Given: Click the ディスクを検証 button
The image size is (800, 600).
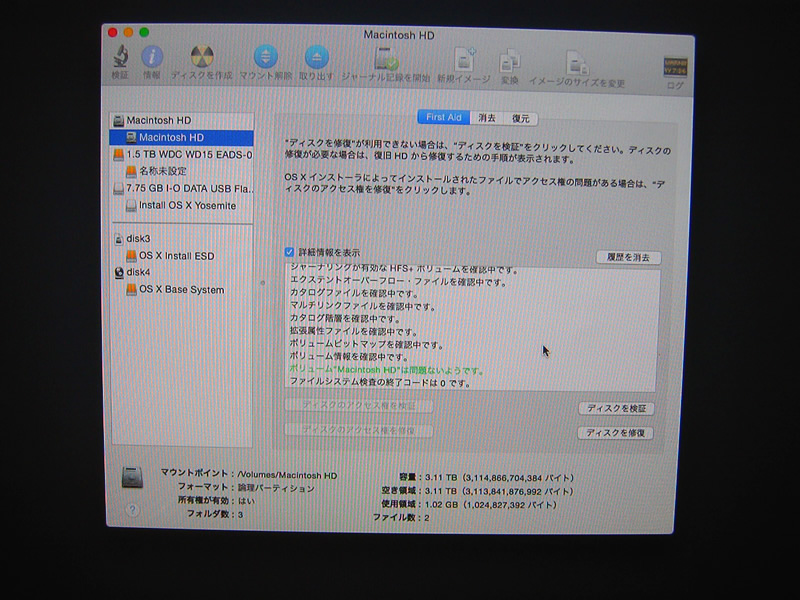Looking at the screenshot, I should click(616, 409).
